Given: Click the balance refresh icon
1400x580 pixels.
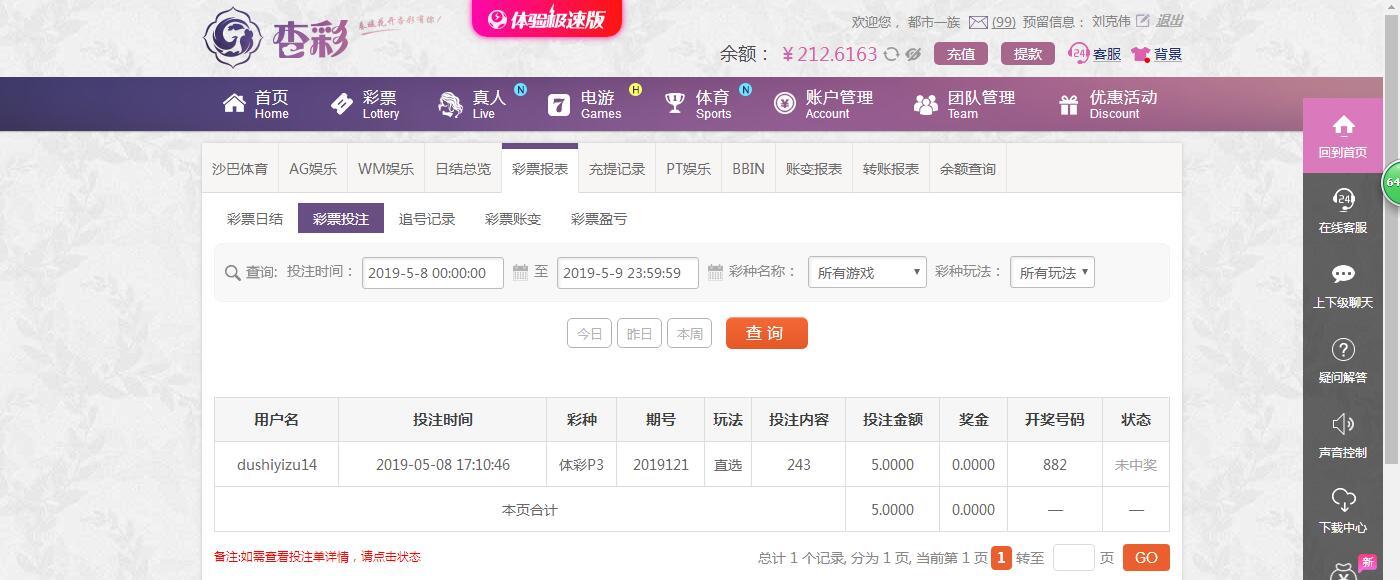Looking at the screenshot, I should (891, 54).
